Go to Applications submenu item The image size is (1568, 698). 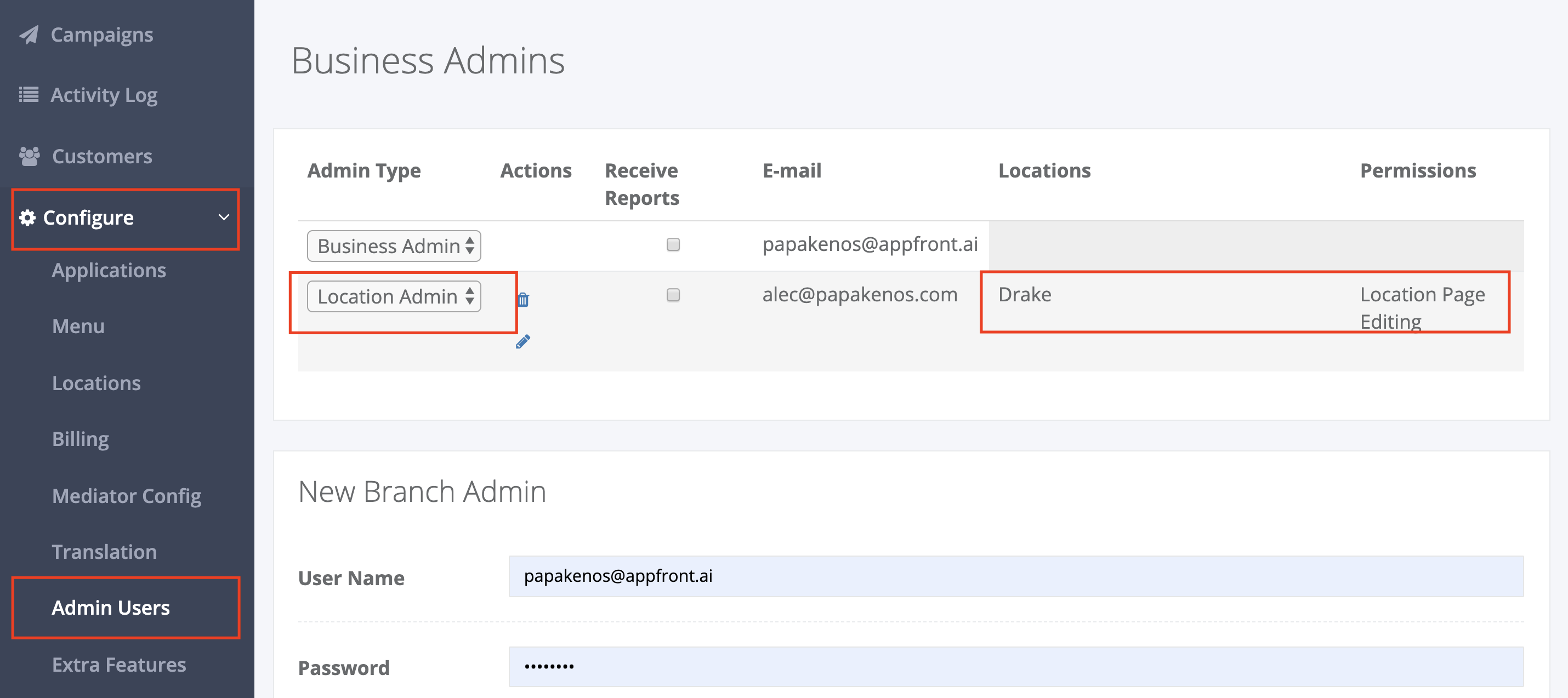(x=109, y=270)
